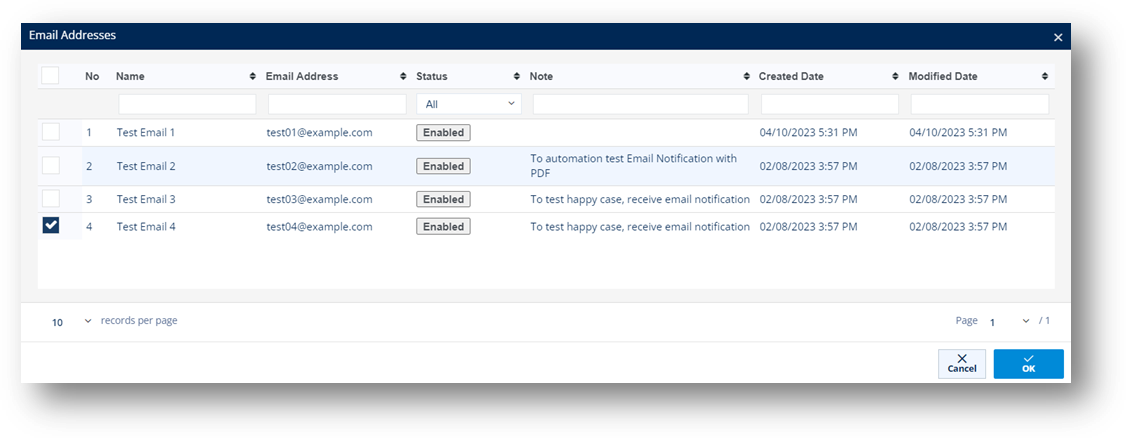Sort the table by Status column icon

coord(517,77)
